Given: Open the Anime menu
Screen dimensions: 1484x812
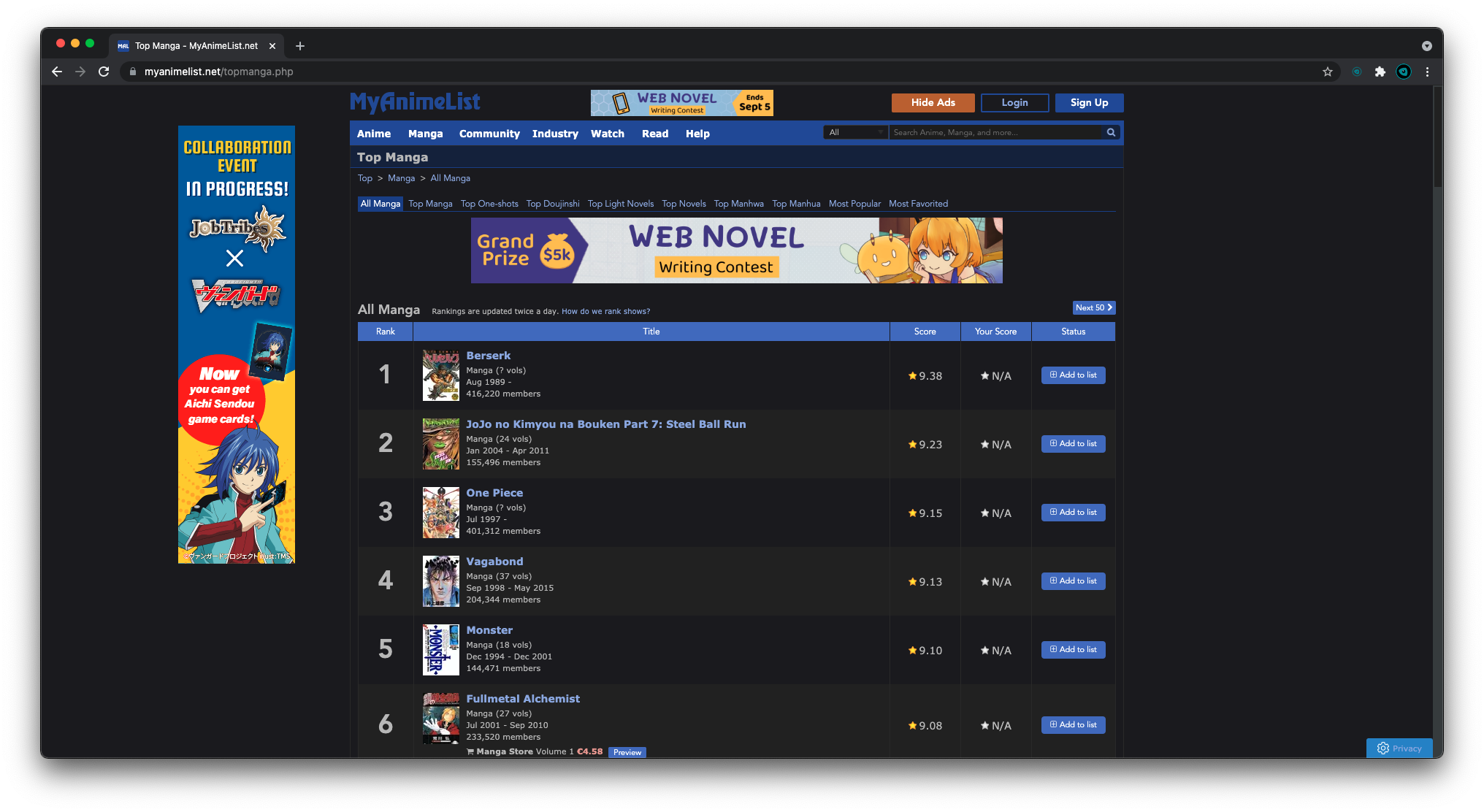Looking at the screenshot, I should click(374, 134).
